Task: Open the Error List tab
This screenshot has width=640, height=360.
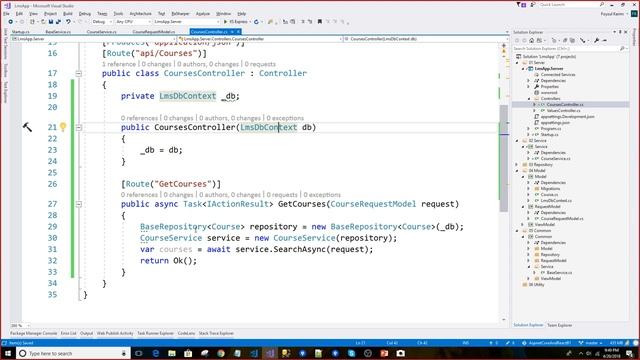Action: point(68,333)
